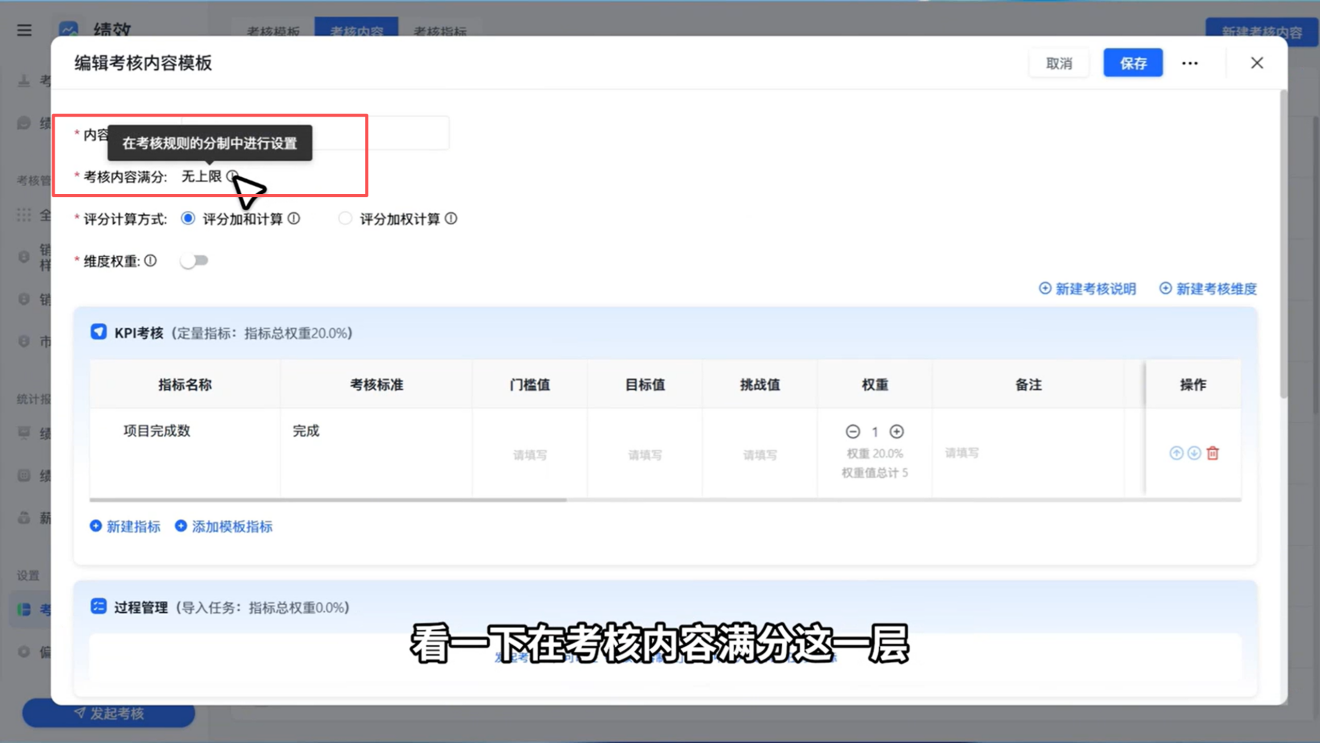1320x743 pixels.
Task: Decrease weight with minus icon
Action: pos(853,432)
